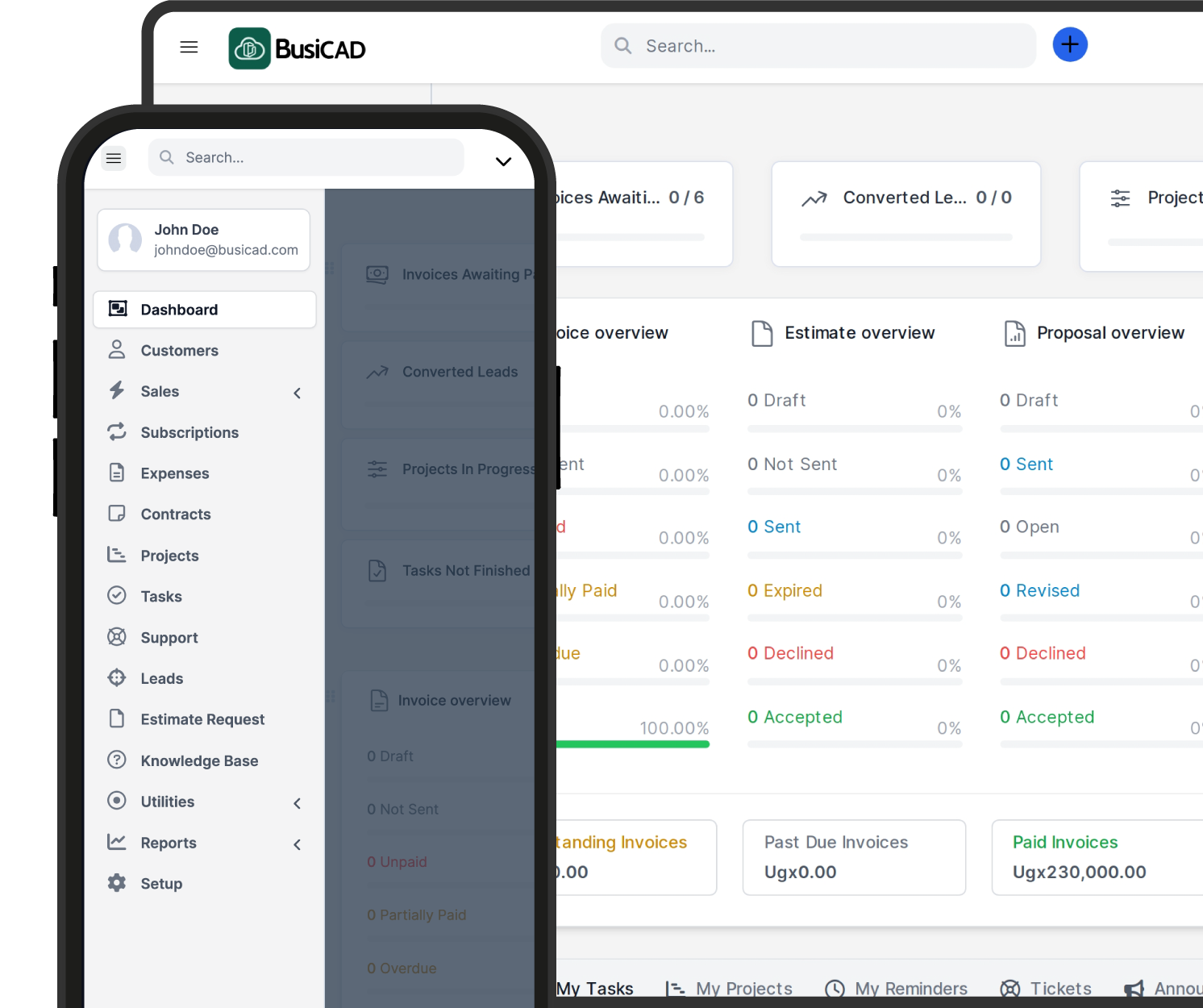
Task: Click the Expenses document icon
Action: (117, 473)
